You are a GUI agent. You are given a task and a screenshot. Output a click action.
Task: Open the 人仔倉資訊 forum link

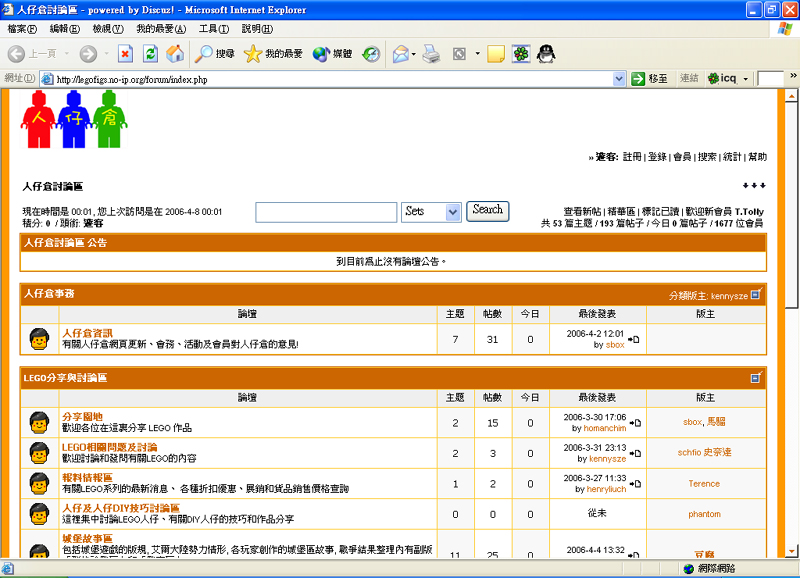pyautogui.click(x=87, y=333)
